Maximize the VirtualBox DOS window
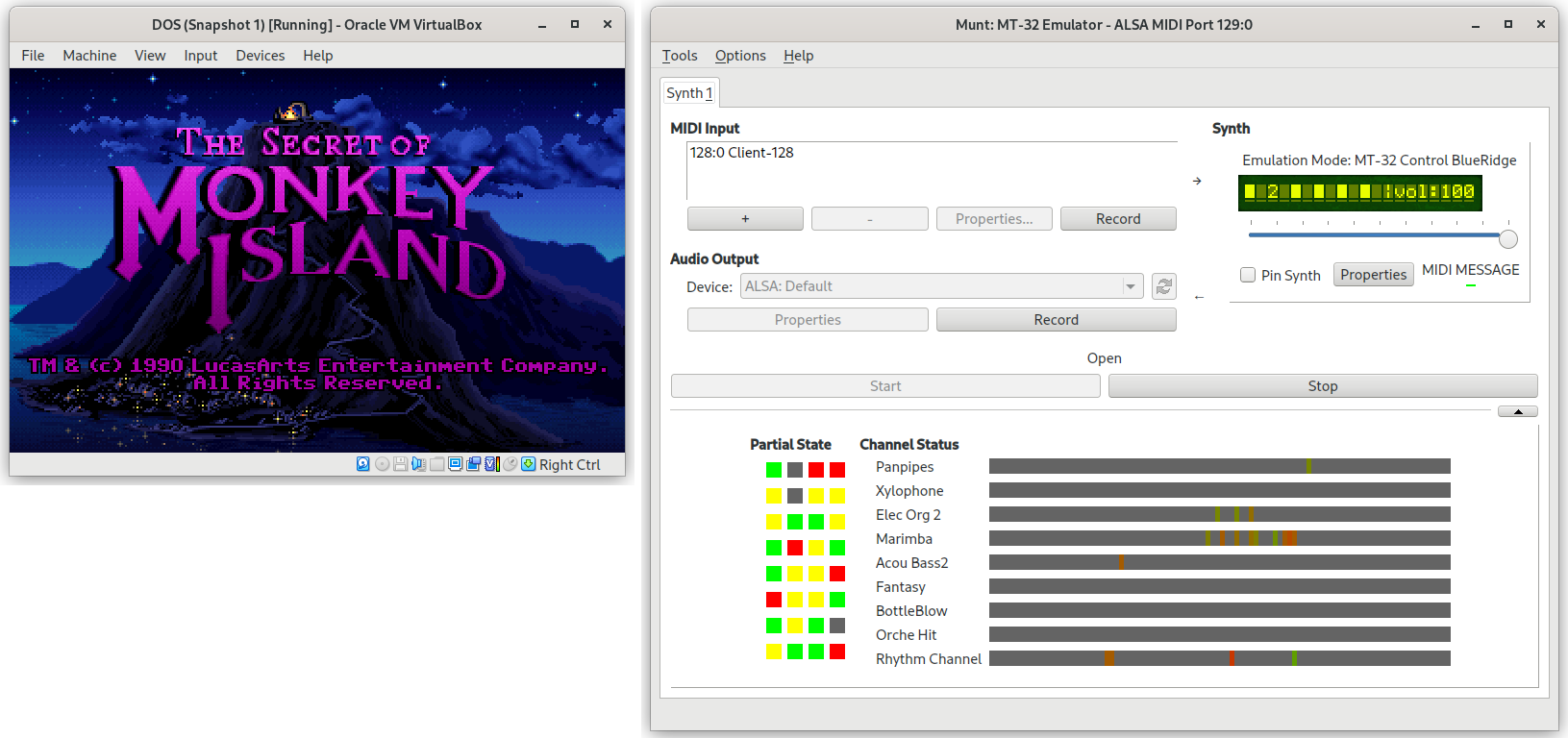1568x738 pixels. click(575, 25)
